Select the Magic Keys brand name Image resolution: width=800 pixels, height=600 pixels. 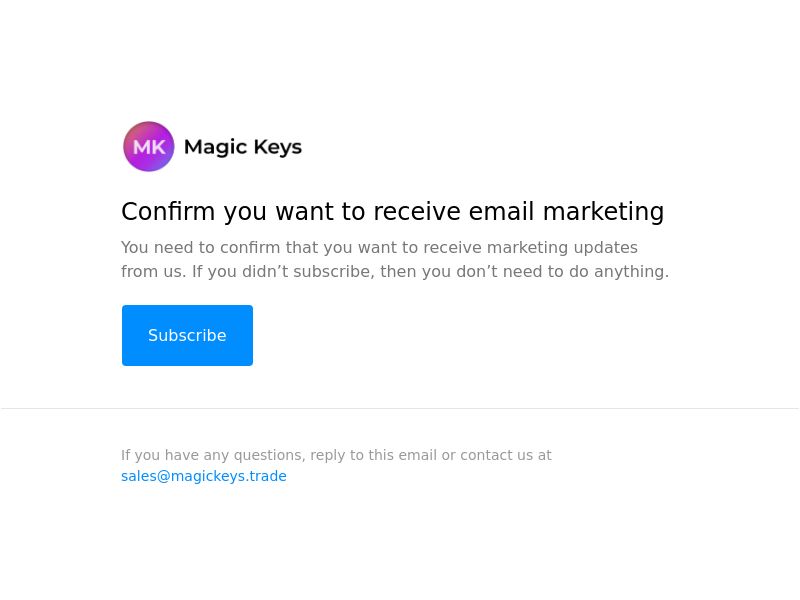coord(243,147)
